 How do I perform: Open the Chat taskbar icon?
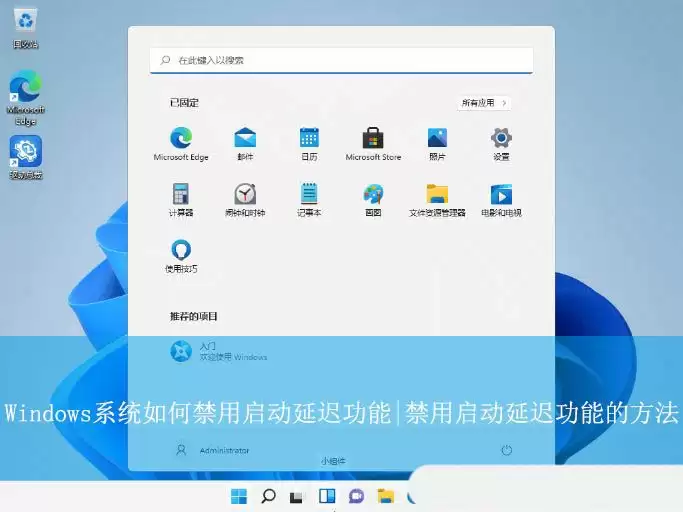pyautogui.click(x=356, y=496)
